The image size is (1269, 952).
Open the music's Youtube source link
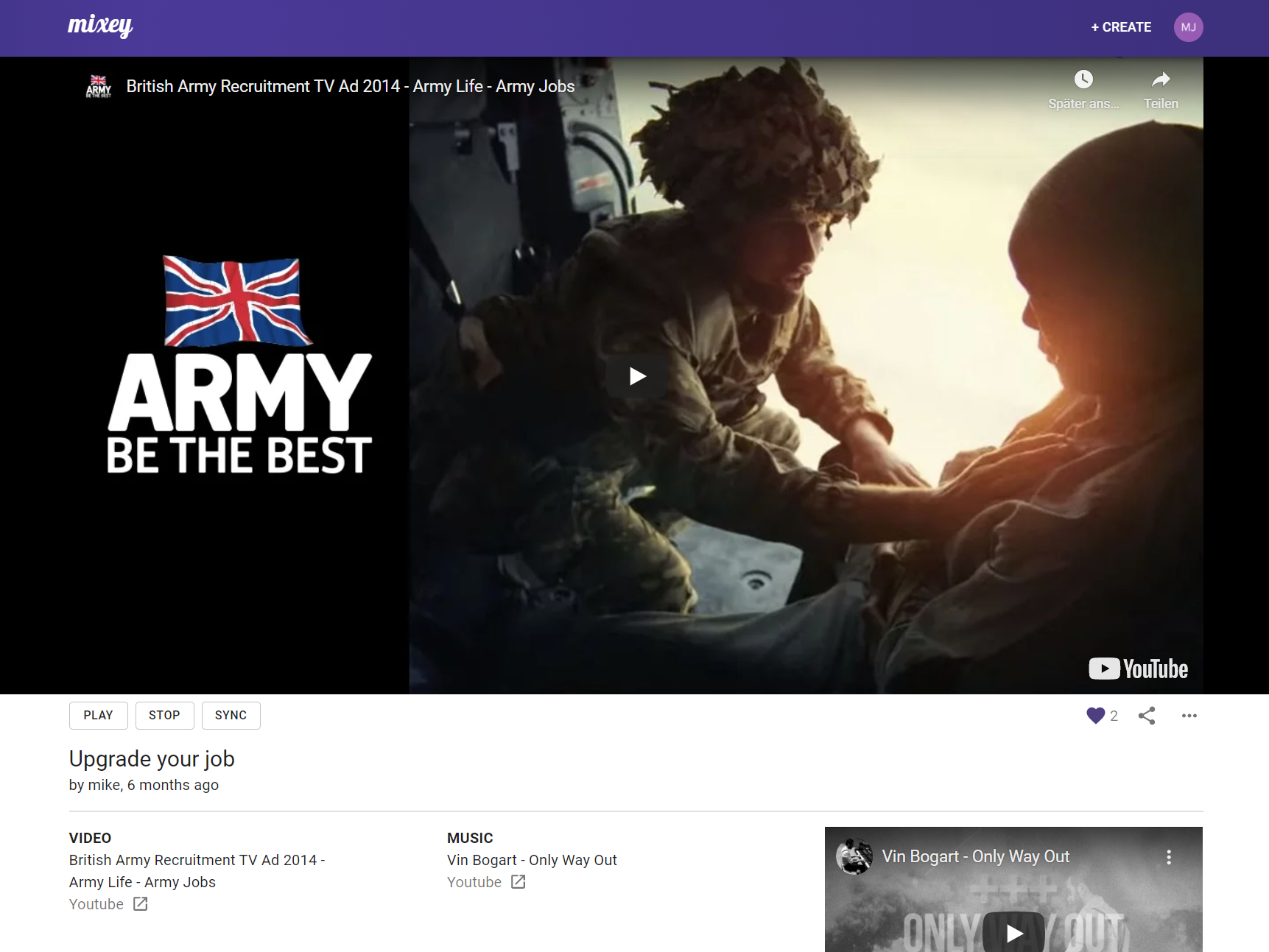click(x=474, y=882)
